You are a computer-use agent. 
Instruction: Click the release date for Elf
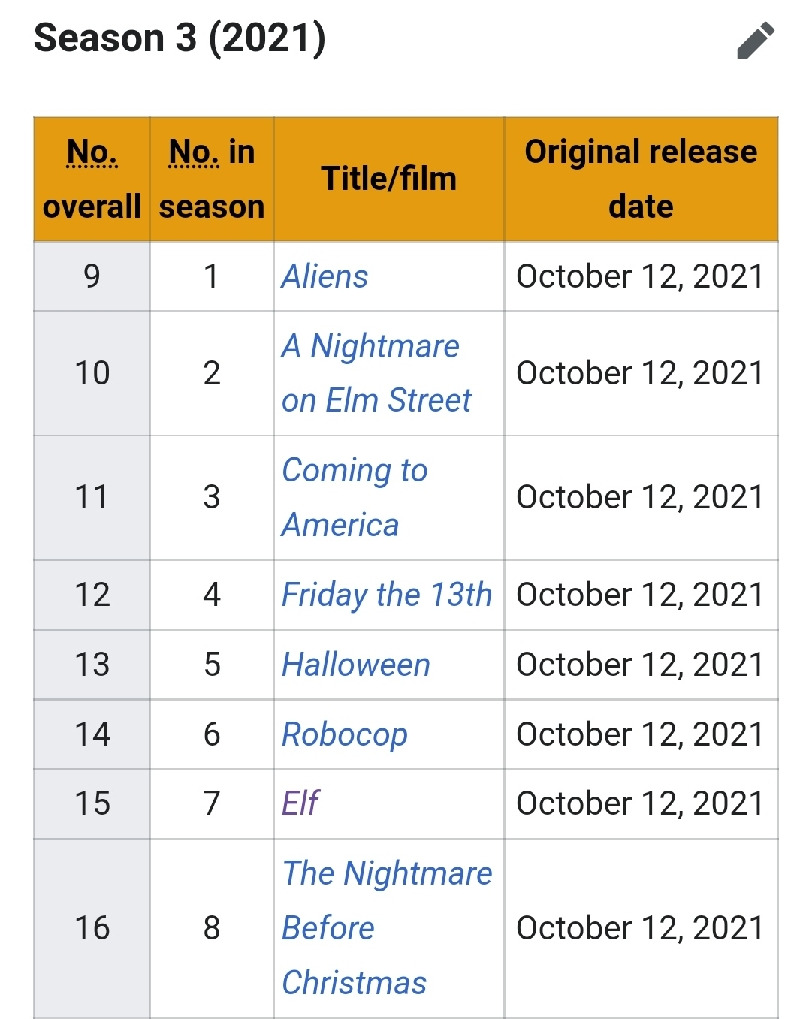[x=639, y=804]
